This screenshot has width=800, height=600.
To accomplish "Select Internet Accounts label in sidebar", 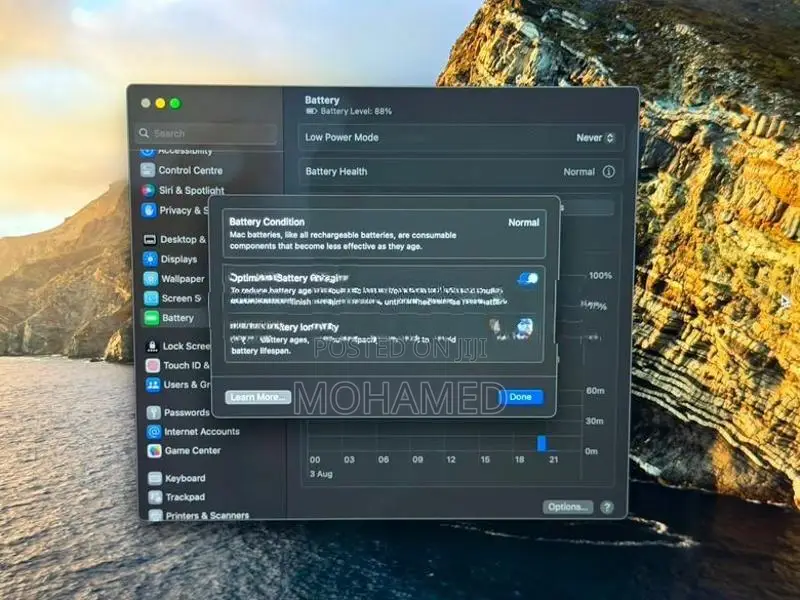I will pyautogui.click(x=202, y=432).
